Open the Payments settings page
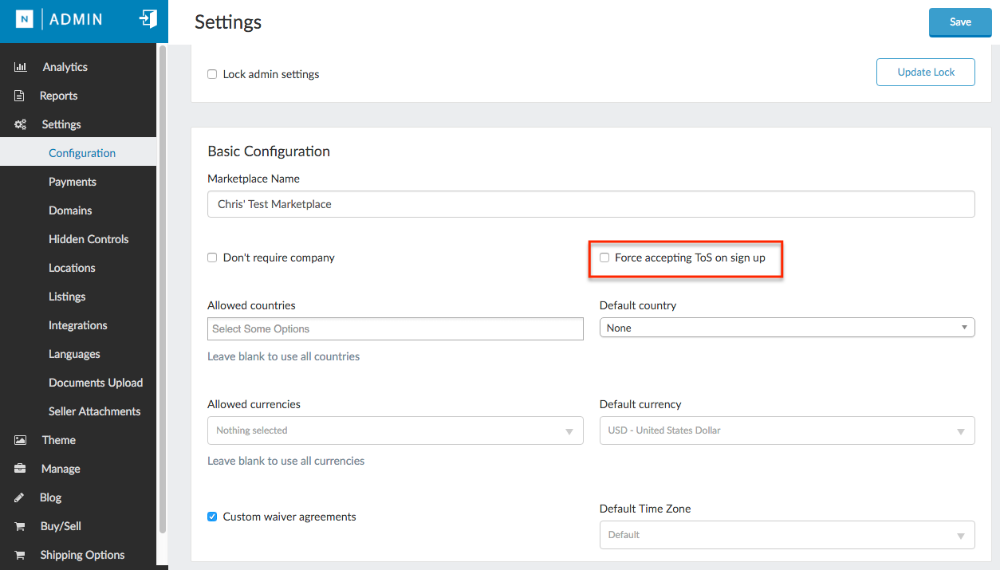This screenshot has height=570, width=1000. (x=72, y=182)
